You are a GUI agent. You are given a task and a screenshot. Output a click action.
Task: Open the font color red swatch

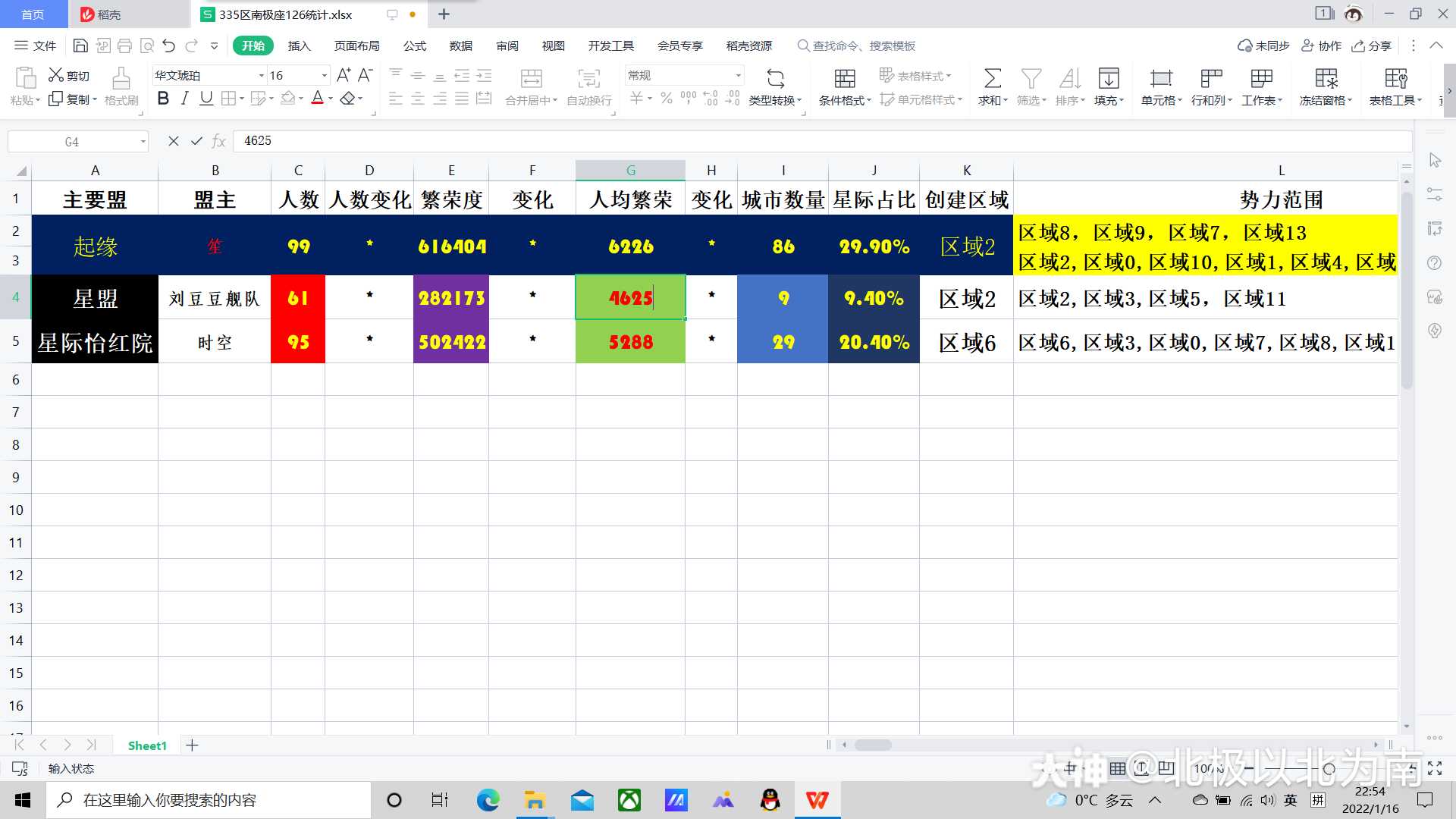(x=318, y=99)
